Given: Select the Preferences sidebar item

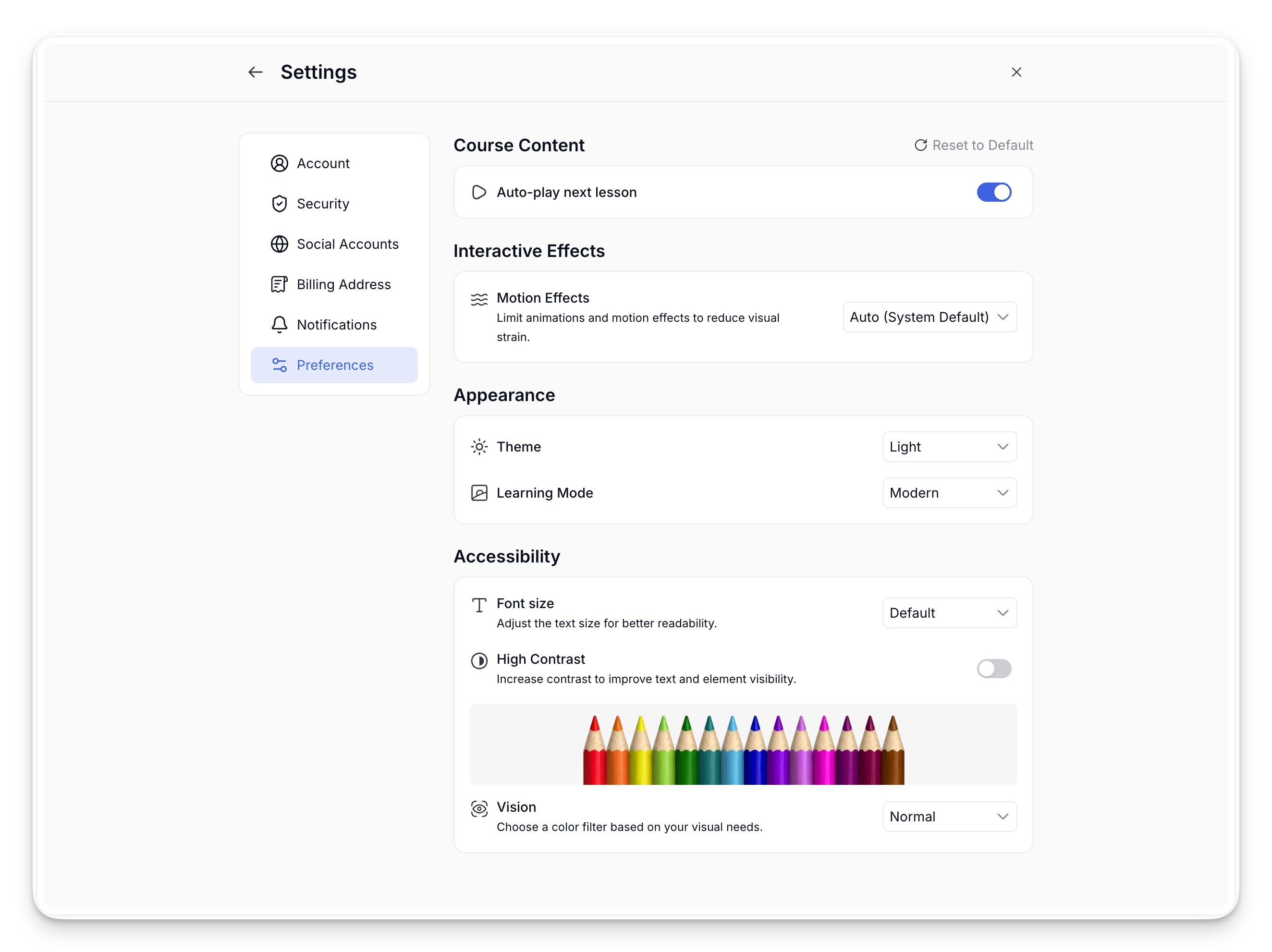Looking at the screenshot, I should point(334,365).
